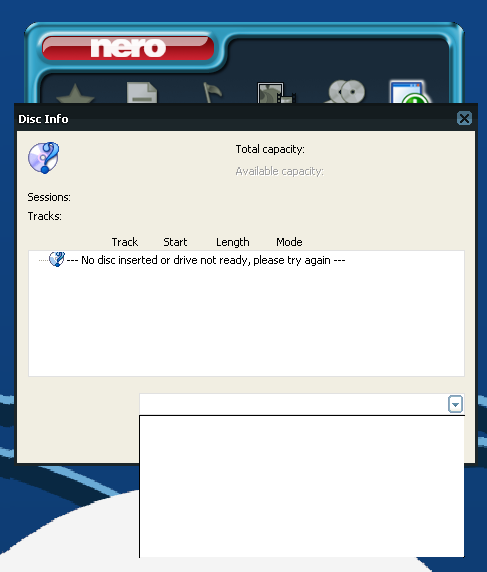The image size is (487, 572).
Task: Close the Disc Info dialog
Action: tap(464, 118)
